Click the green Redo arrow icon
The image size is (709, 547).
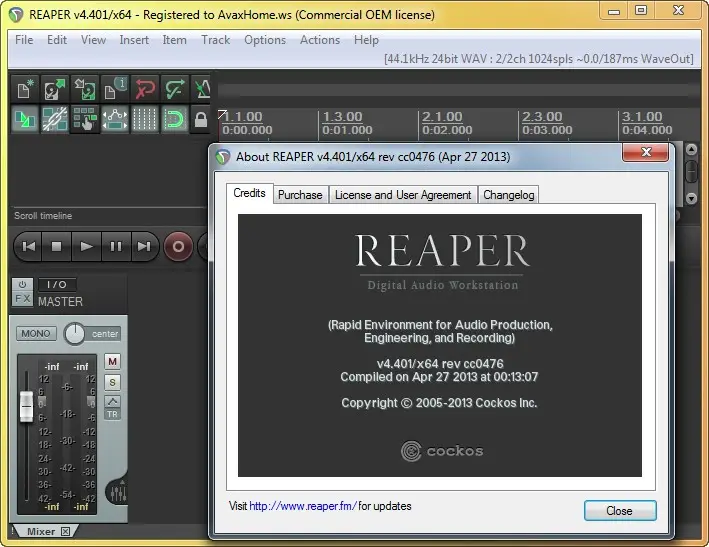pos(175,88)
